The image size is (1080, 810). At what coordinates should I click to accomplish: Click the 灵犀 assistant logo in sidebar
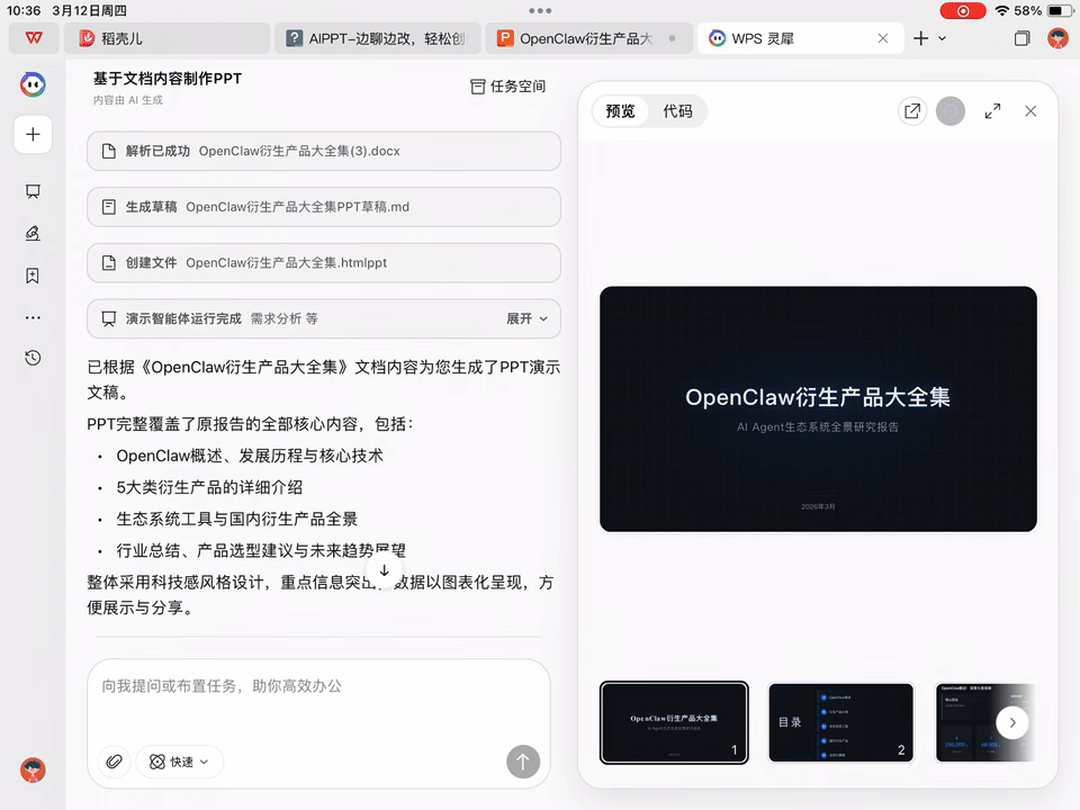point(32,85)
